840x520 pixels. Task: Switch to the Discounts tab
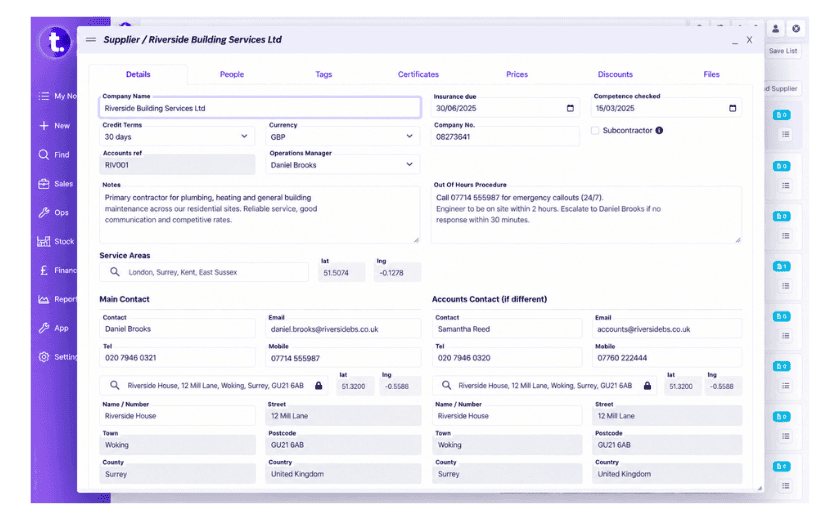coord(616,74)
